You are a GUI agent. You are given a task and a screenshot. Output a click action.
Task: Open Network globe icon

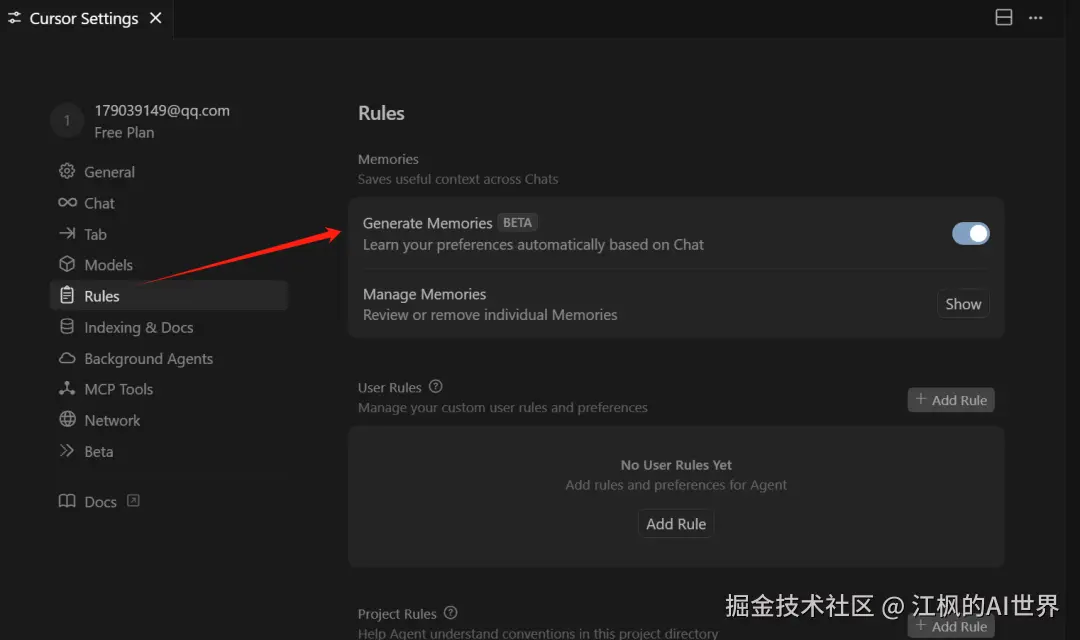tap(67, 420)
